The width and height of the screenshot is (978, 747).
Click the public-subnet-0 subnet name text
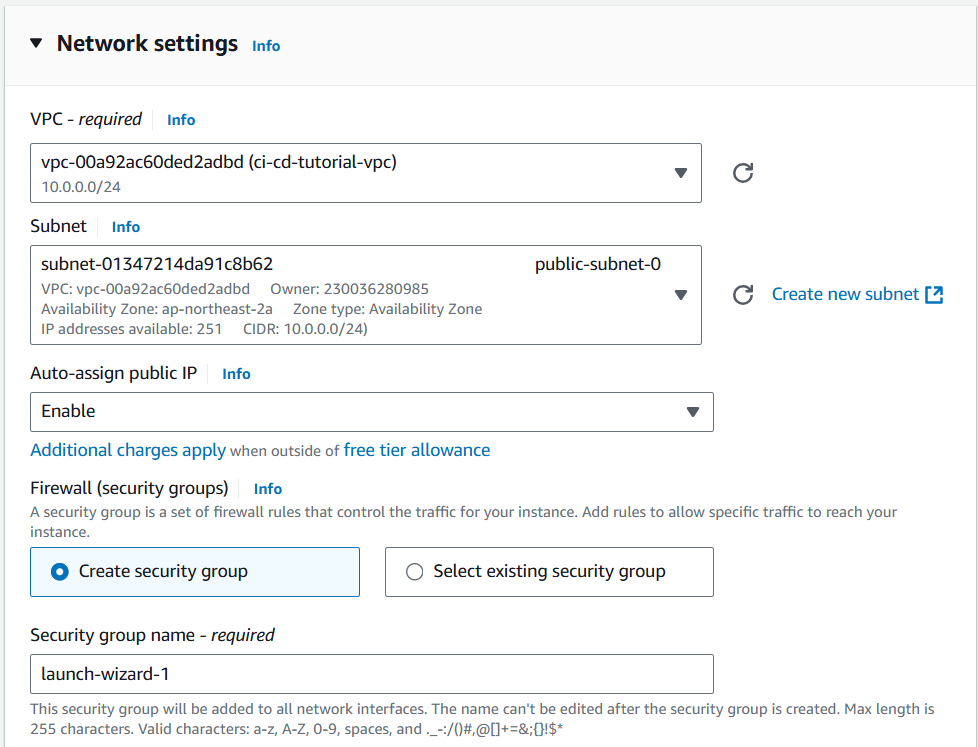pos(598,264)
